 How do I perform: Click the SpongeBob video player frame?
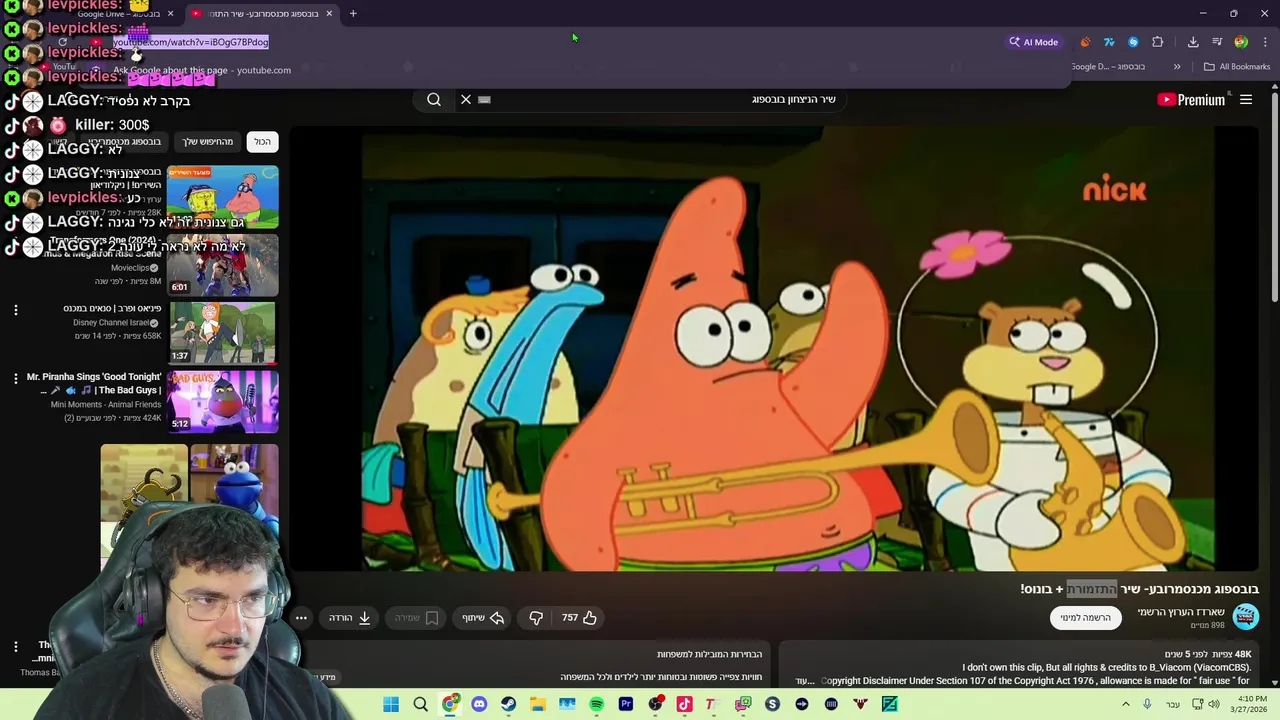tap(775, 348)
